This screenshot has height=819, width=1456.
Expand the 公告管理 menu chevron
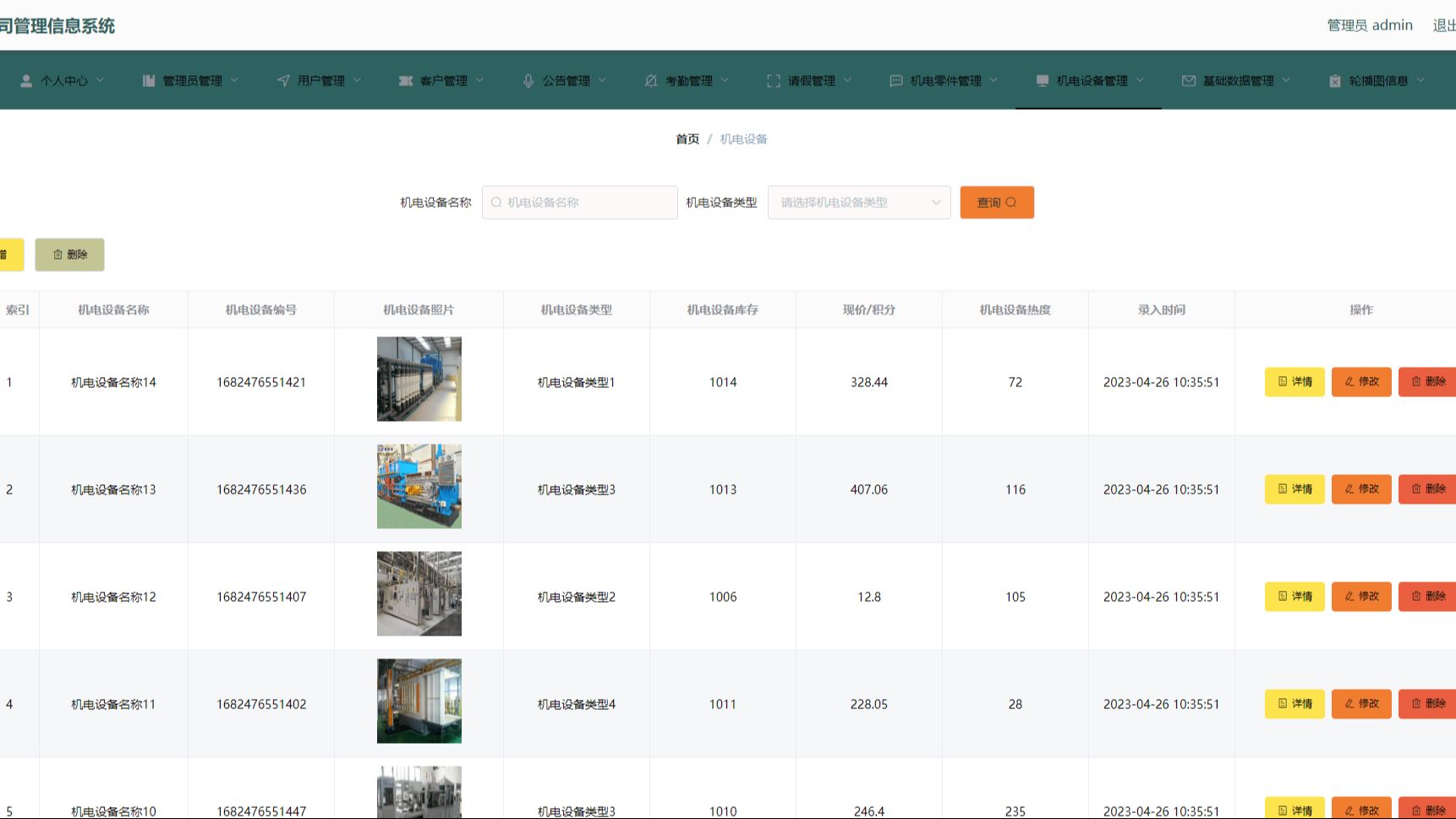[x=602, y=79]
